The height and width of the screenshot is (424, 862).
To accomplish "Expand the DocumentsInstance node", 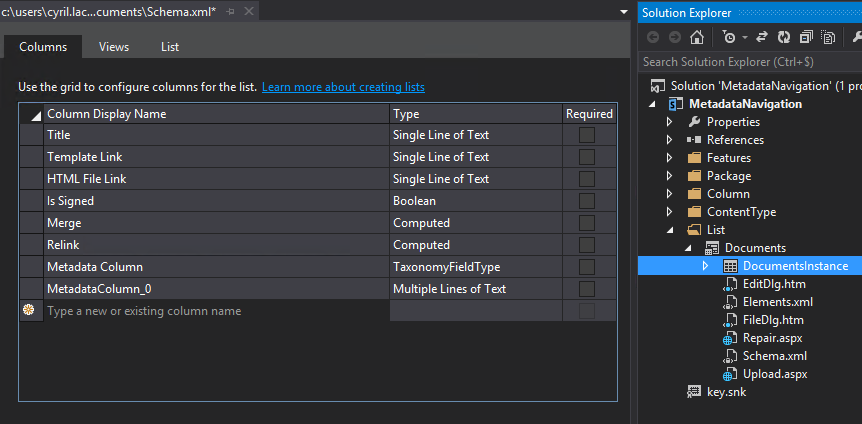I will click(706, 266).
